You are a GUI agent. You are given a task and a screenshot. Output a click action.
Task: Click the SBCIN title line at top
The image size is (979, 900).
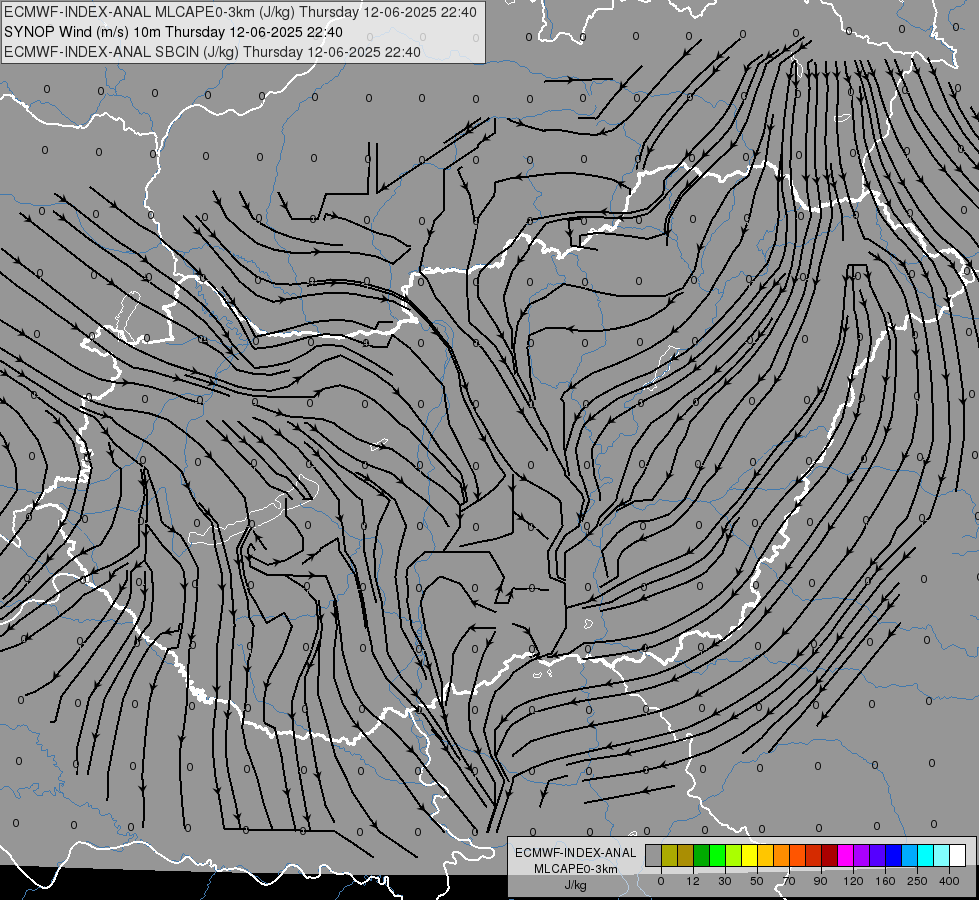tap(212, 52)
